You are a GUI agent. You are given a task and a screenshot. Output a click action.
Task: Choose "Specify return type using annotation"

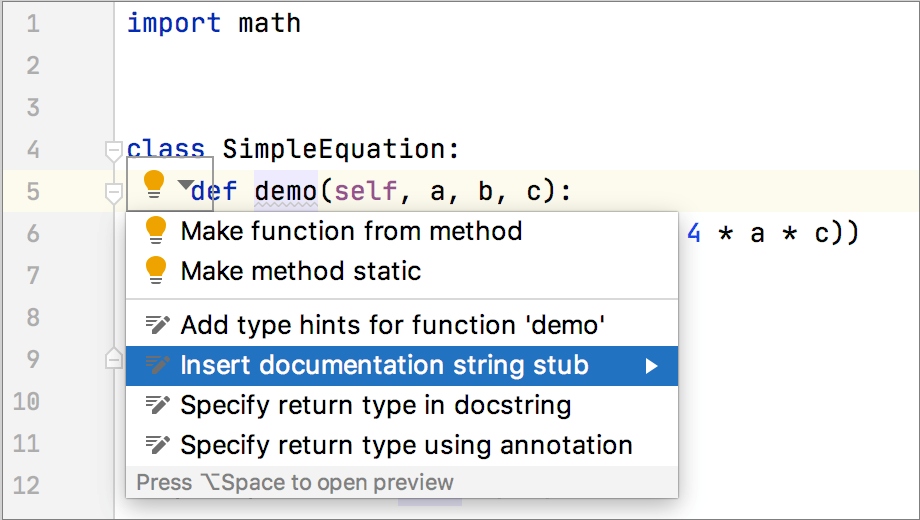pyautogui.click(x=406, y=446)
